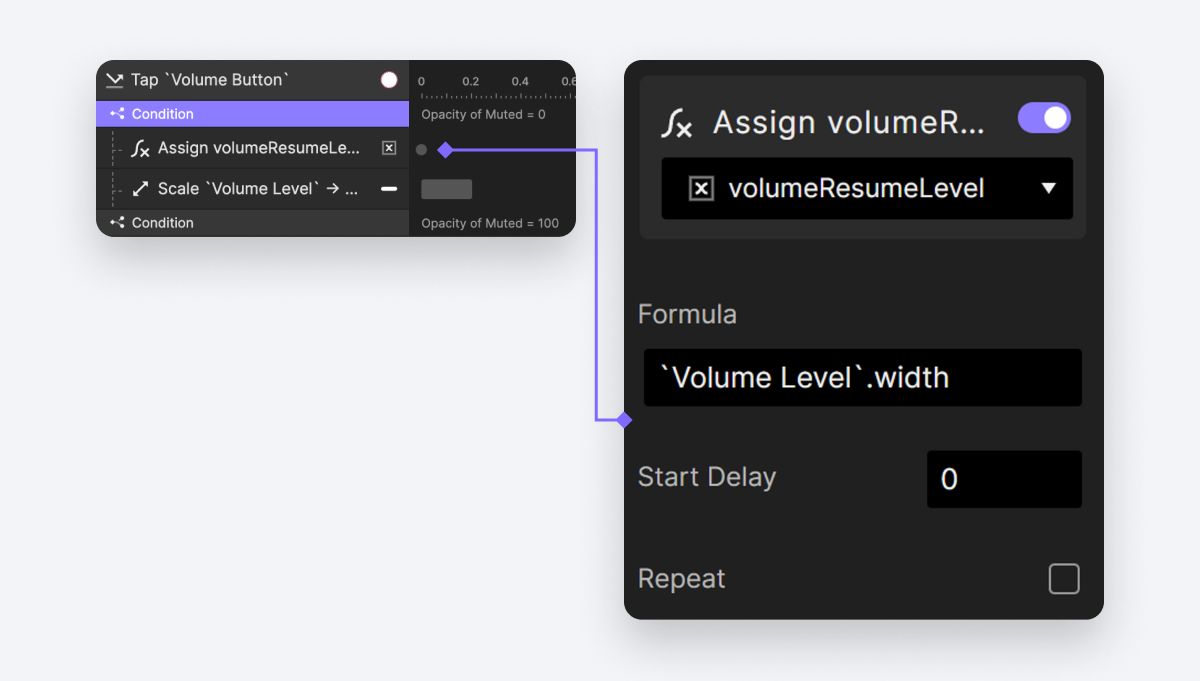Select the Assign volumeResumeLe... response row

coord(253,148)
